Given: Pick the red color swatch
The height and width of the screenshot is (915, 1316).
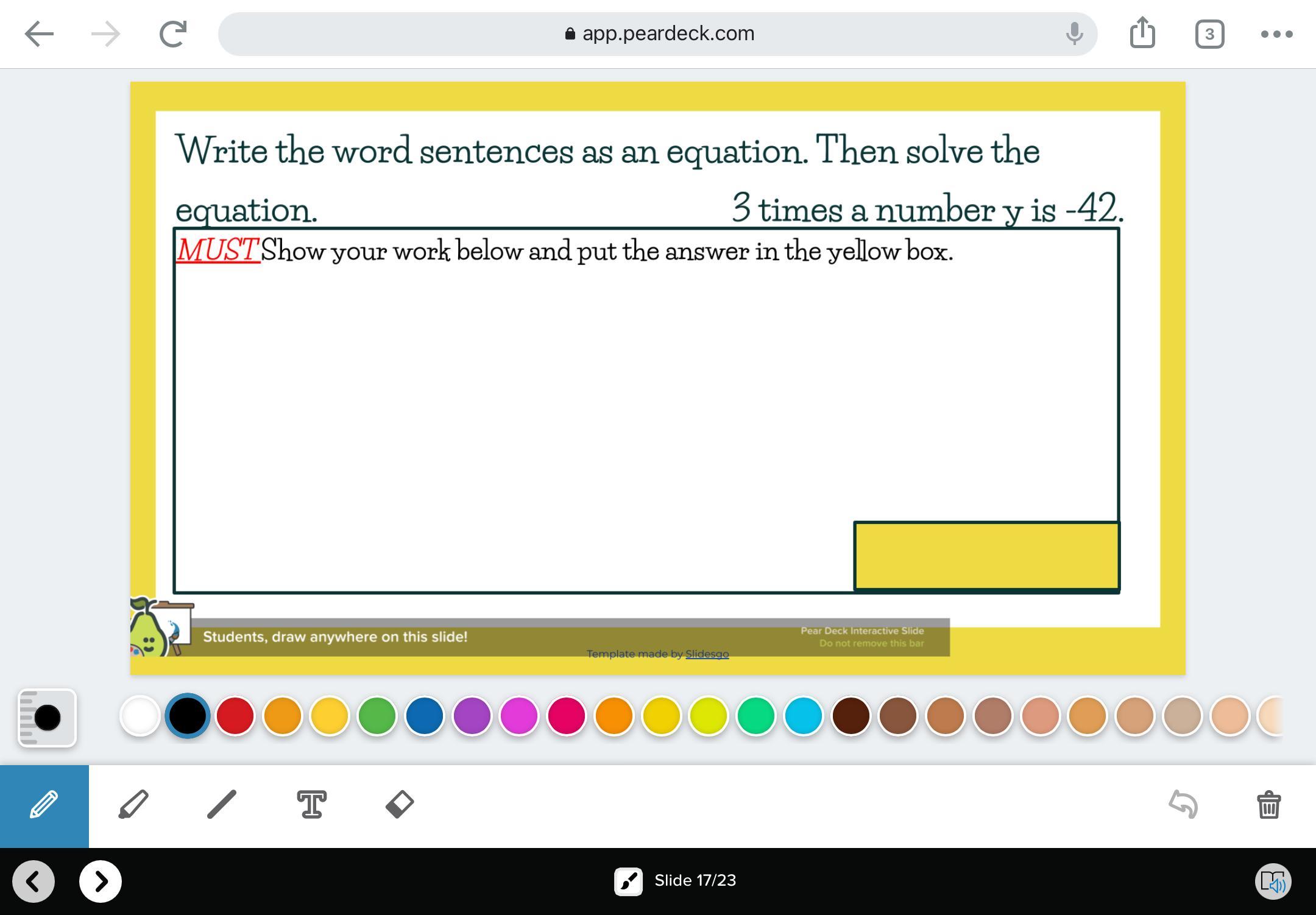Looking at the screenshot, I should click(235, 716).
